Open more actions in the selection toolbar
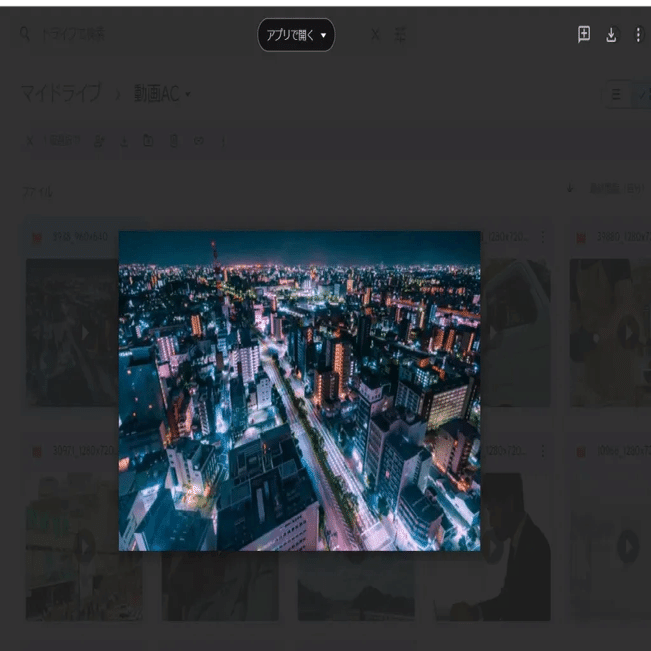This screenshot has height=651, width=651. (x=223, y=142)
